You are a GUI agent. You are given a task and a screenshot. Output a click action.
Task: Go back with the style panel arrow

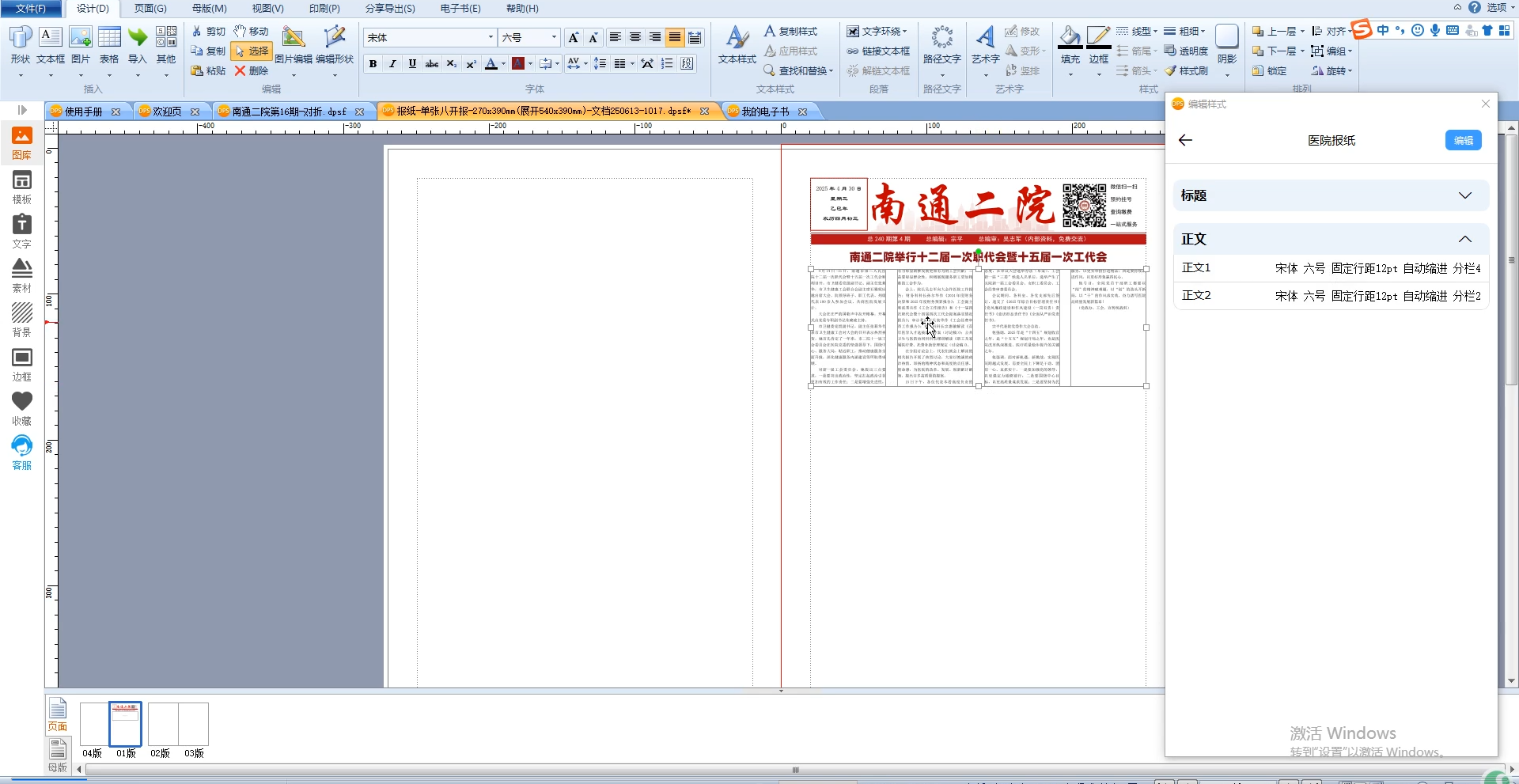pos(1185,140)
